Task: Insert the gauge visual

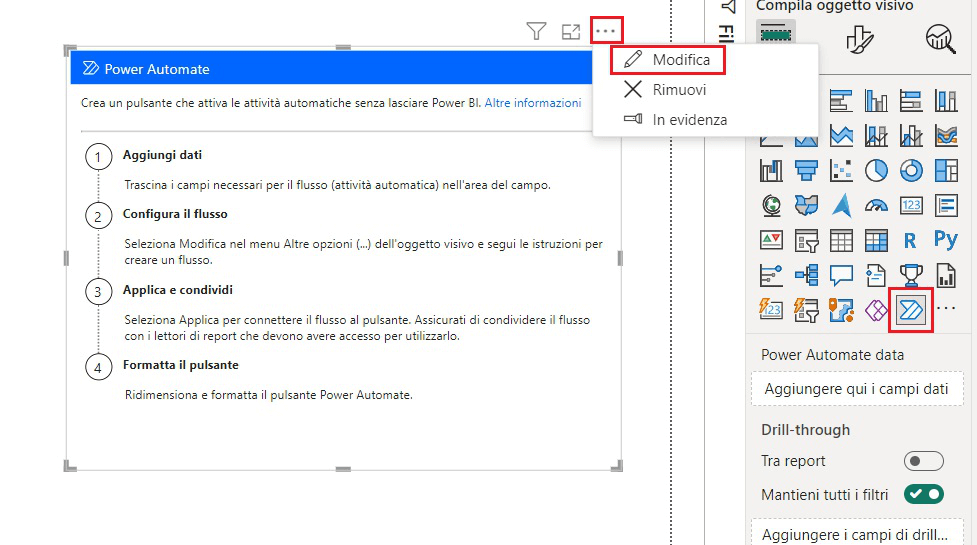Action: 875,206
